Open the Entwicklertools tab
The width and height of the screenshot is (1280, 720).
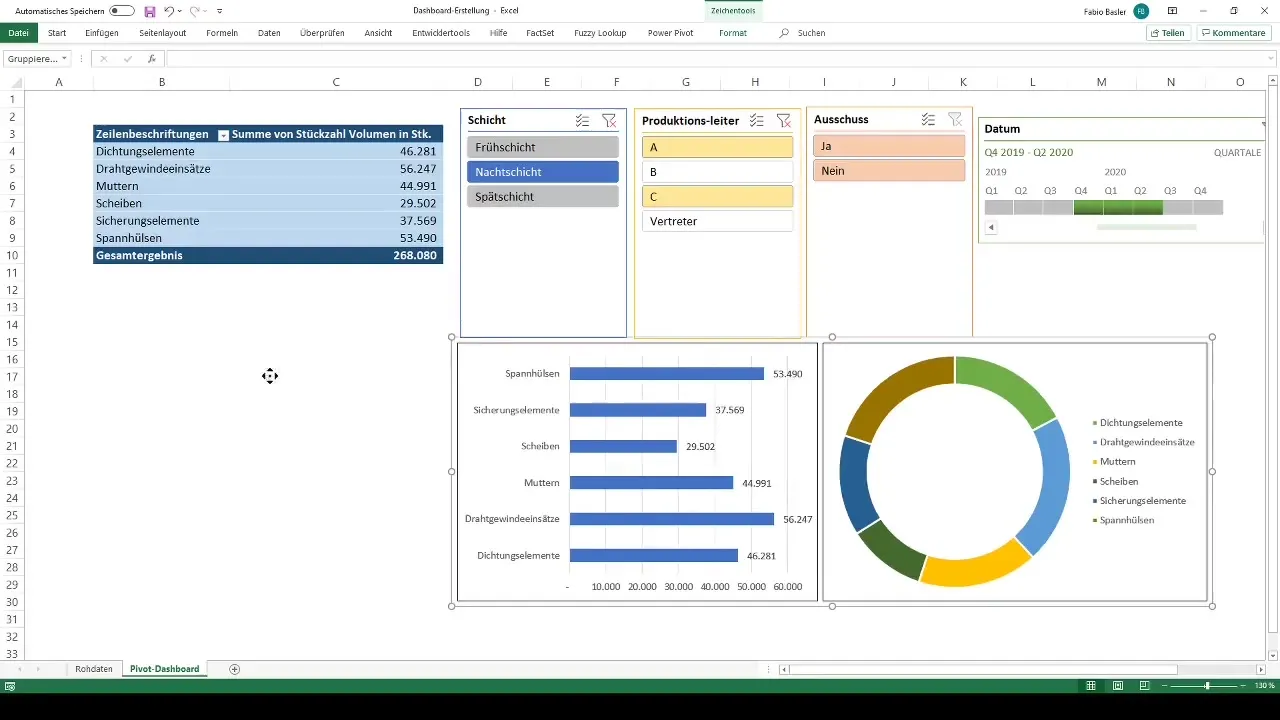coord(441,33)
